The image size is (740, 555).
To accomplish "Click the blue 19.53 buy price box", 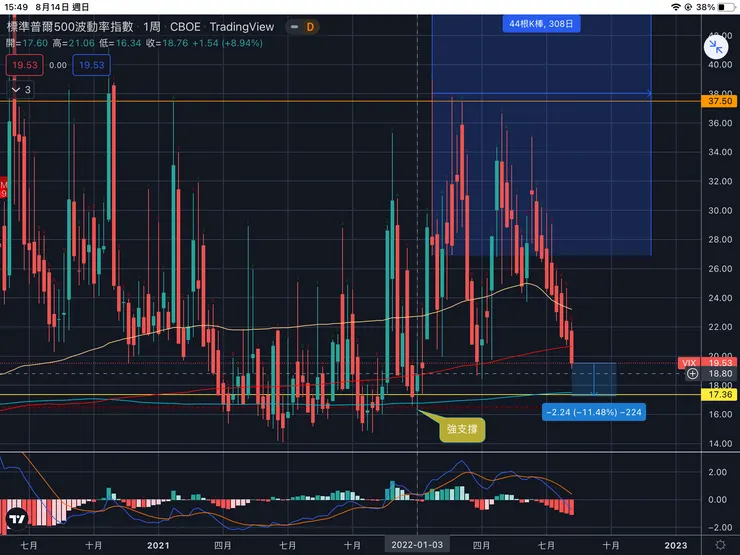I will [92, 65].
